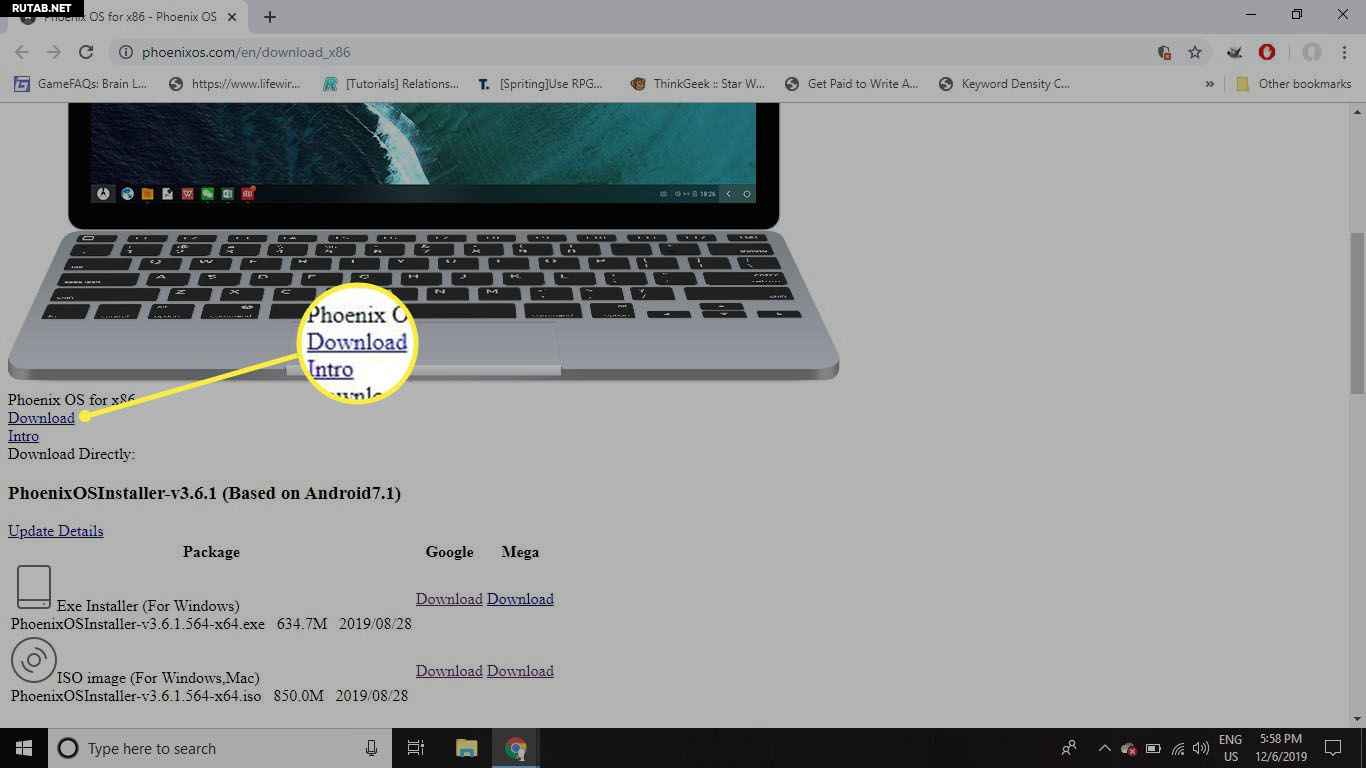This screenshot has height=768, width=1366.
Task: Click the ENG US language indicator
Action: click(x=1230, y=748)
